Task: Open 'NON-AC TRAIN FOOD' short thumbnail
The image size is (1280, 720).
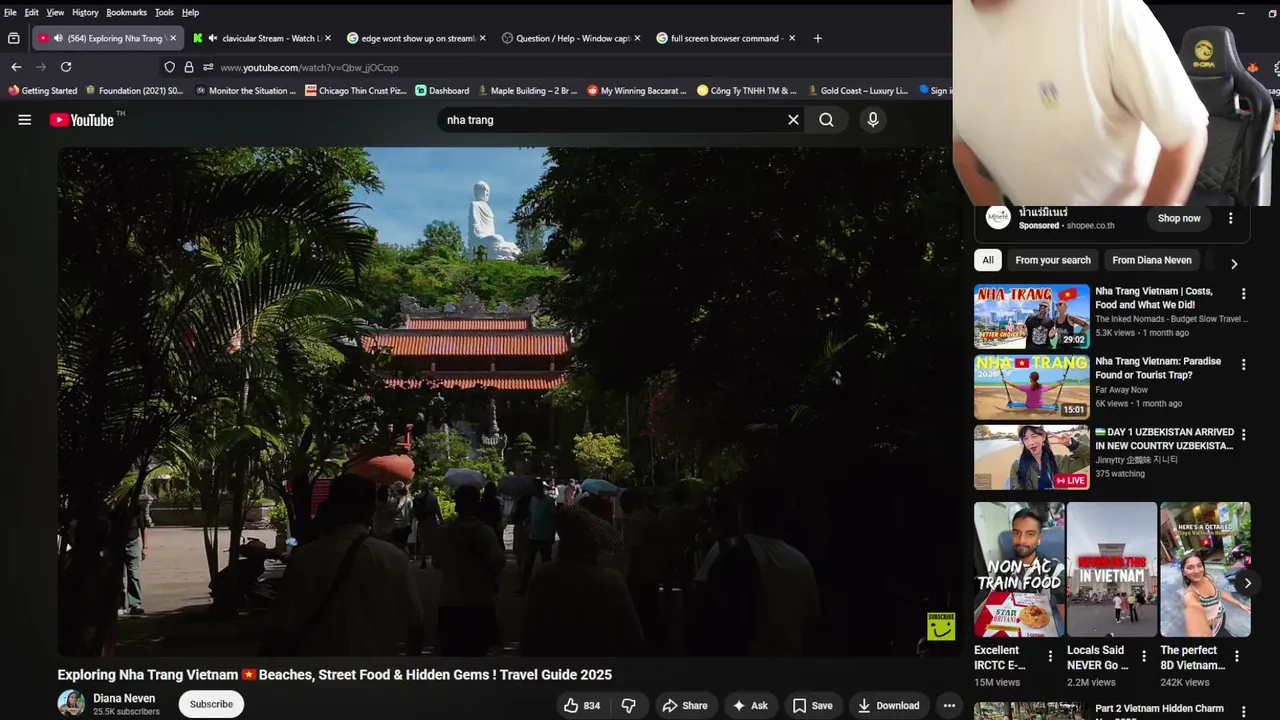Action: 1019,569
